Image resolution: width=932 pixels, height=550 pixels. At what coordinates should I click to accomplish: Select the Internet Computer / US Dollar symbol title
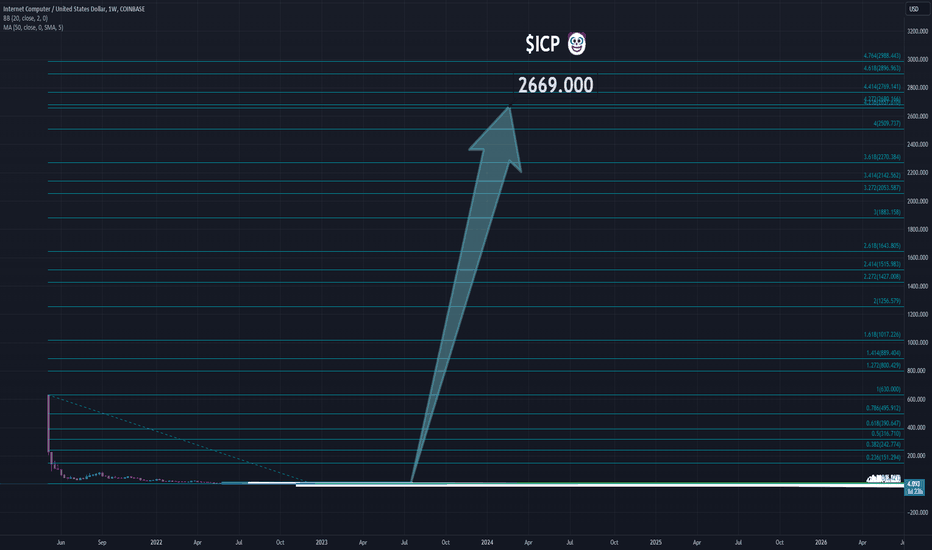pyautogui.click(x=74, y=9)
